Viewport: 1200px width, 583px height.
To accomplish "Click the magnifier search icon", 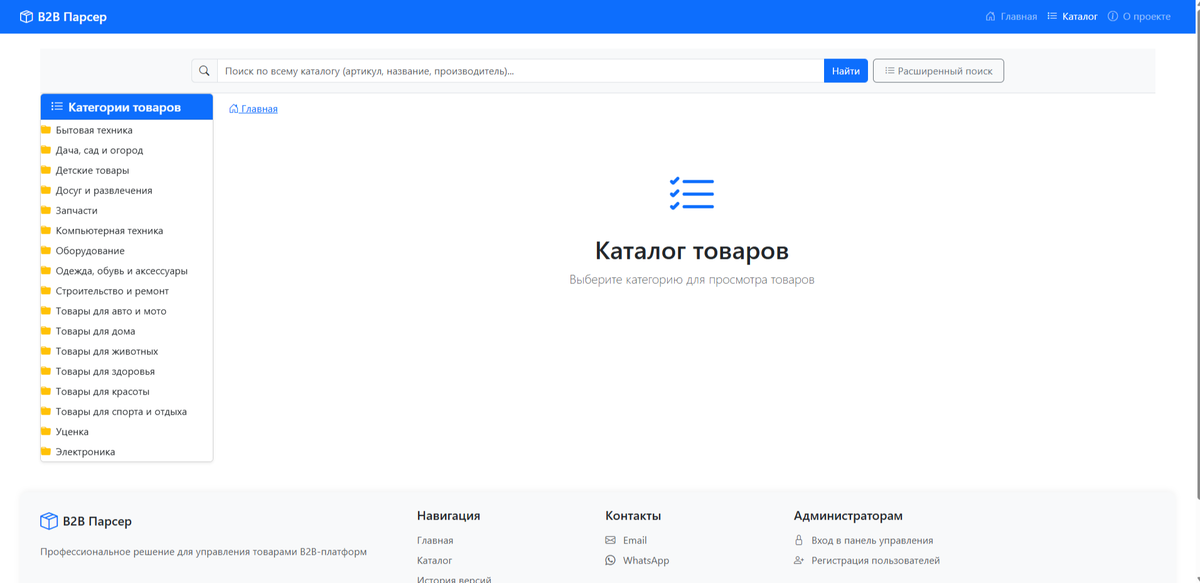I will click(205, 70).
